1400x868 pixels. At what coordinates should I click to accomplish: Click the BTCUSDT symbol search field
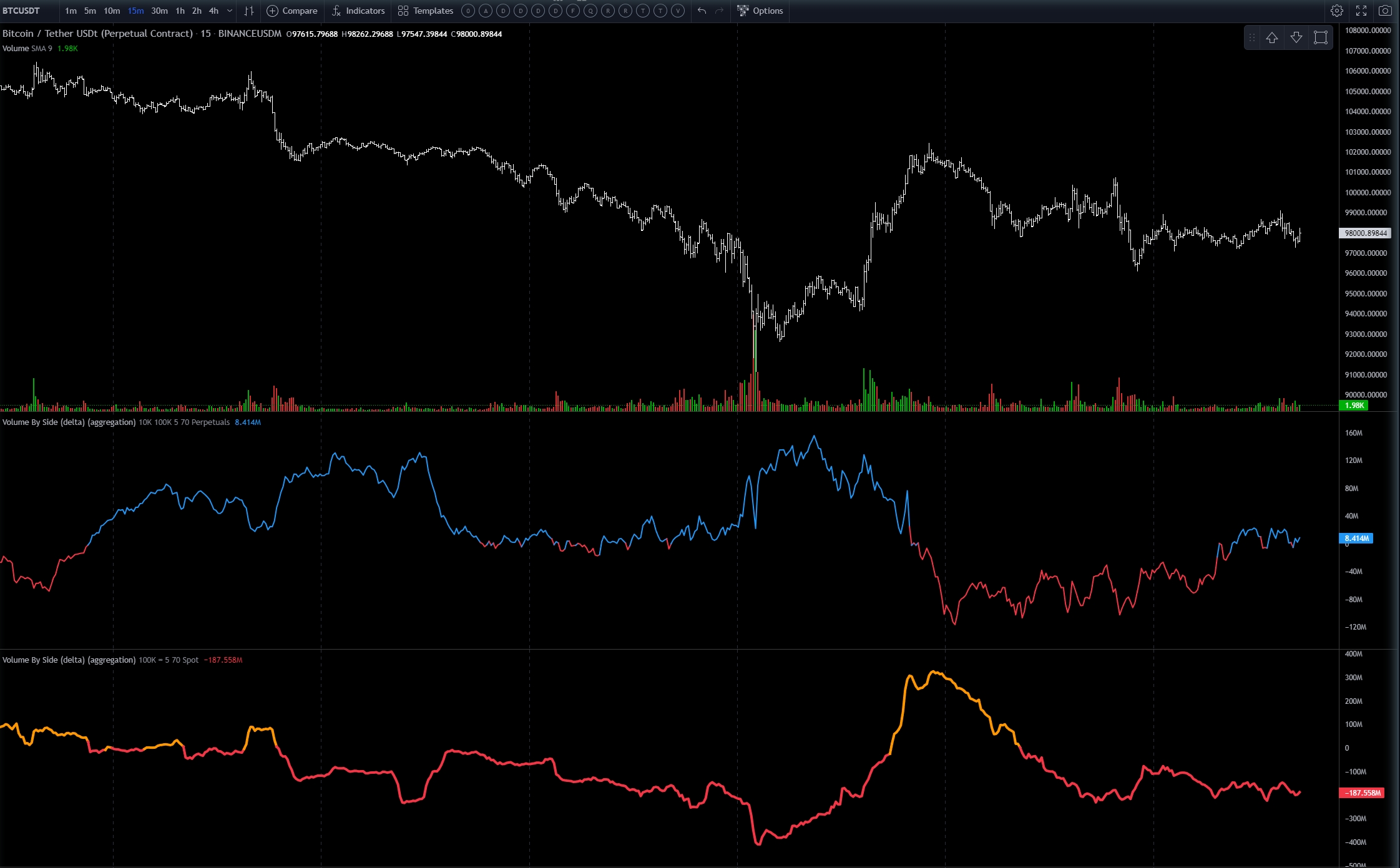click(x=22, y=11)
